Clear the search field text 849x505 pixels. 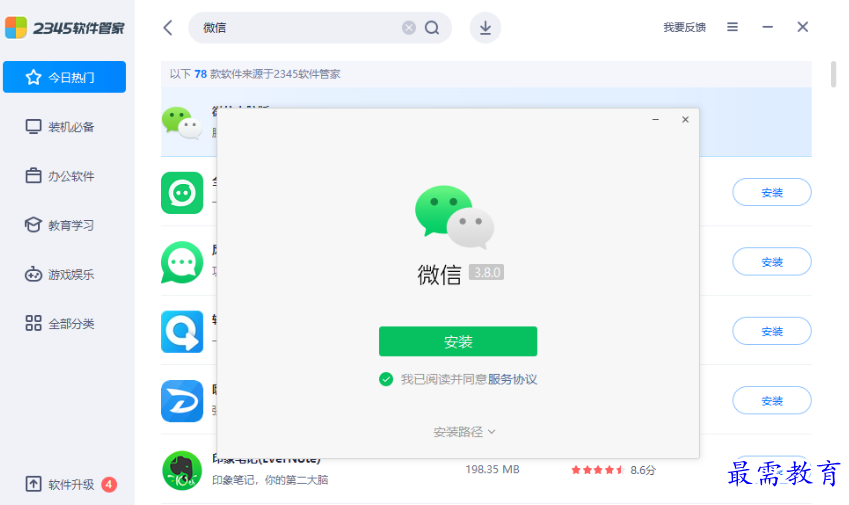click(x=409, y=28)
